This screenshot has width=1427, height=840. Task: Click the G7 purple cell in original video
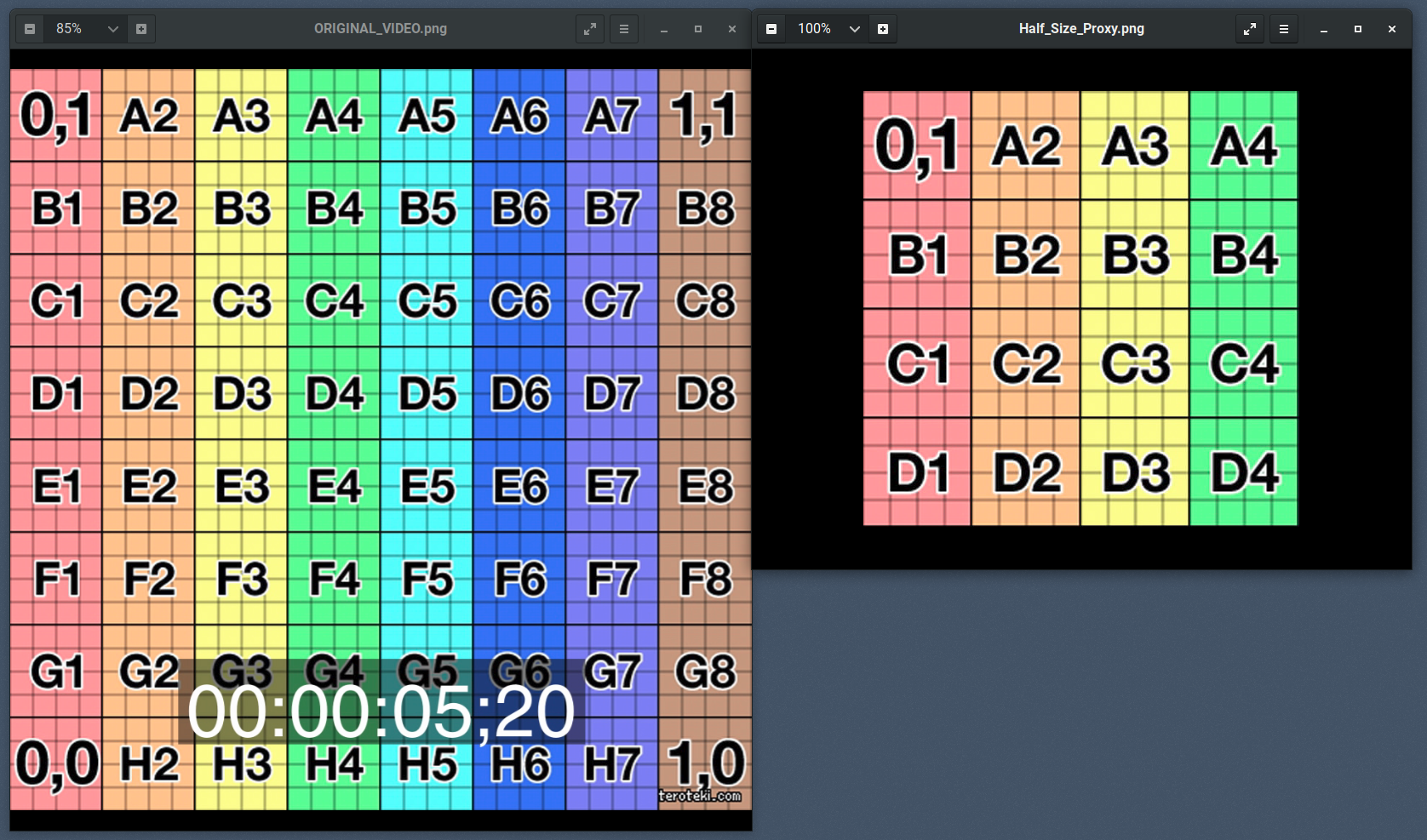click(612, 671)
